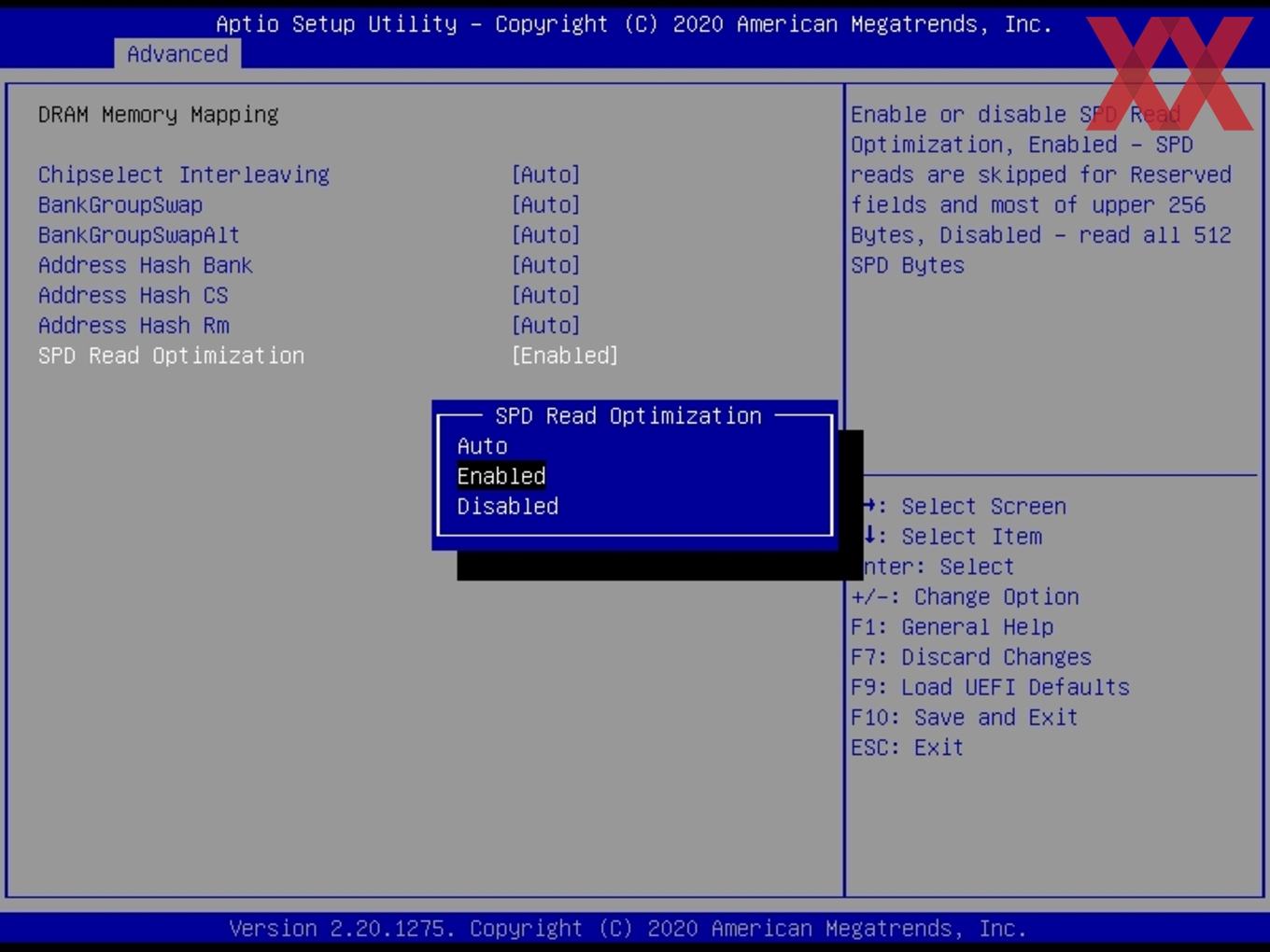Screen dimensions: 1270x952
Task: Change the BankGroupSwap [Auto] value
Action: (546, 204)
